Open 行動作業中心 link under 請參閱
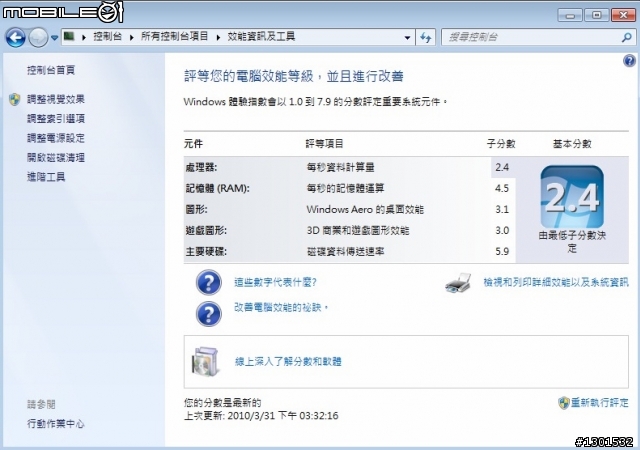 (56, 424)
